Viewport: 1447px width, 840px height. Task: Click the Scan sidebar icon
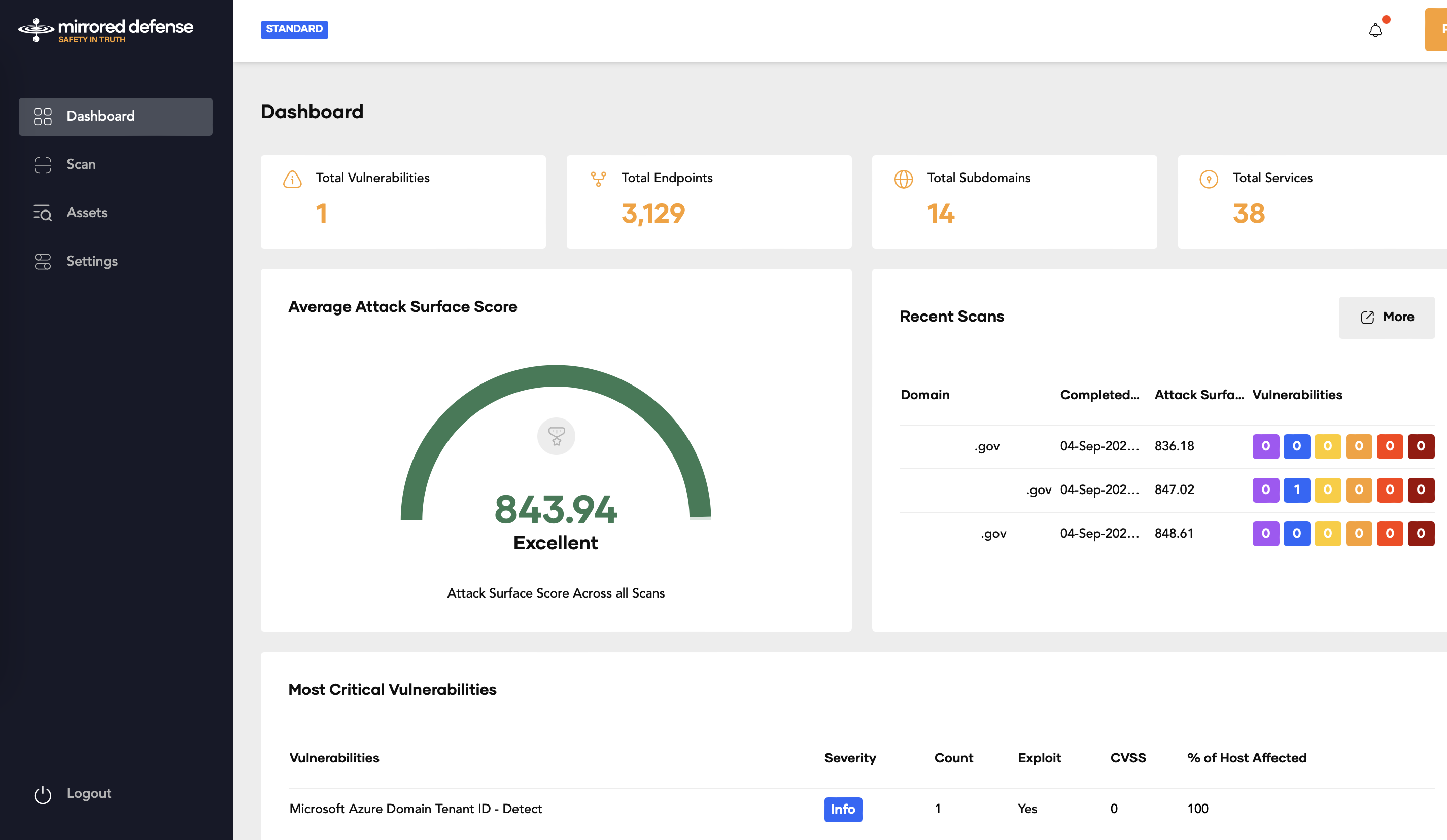(41, 164)
